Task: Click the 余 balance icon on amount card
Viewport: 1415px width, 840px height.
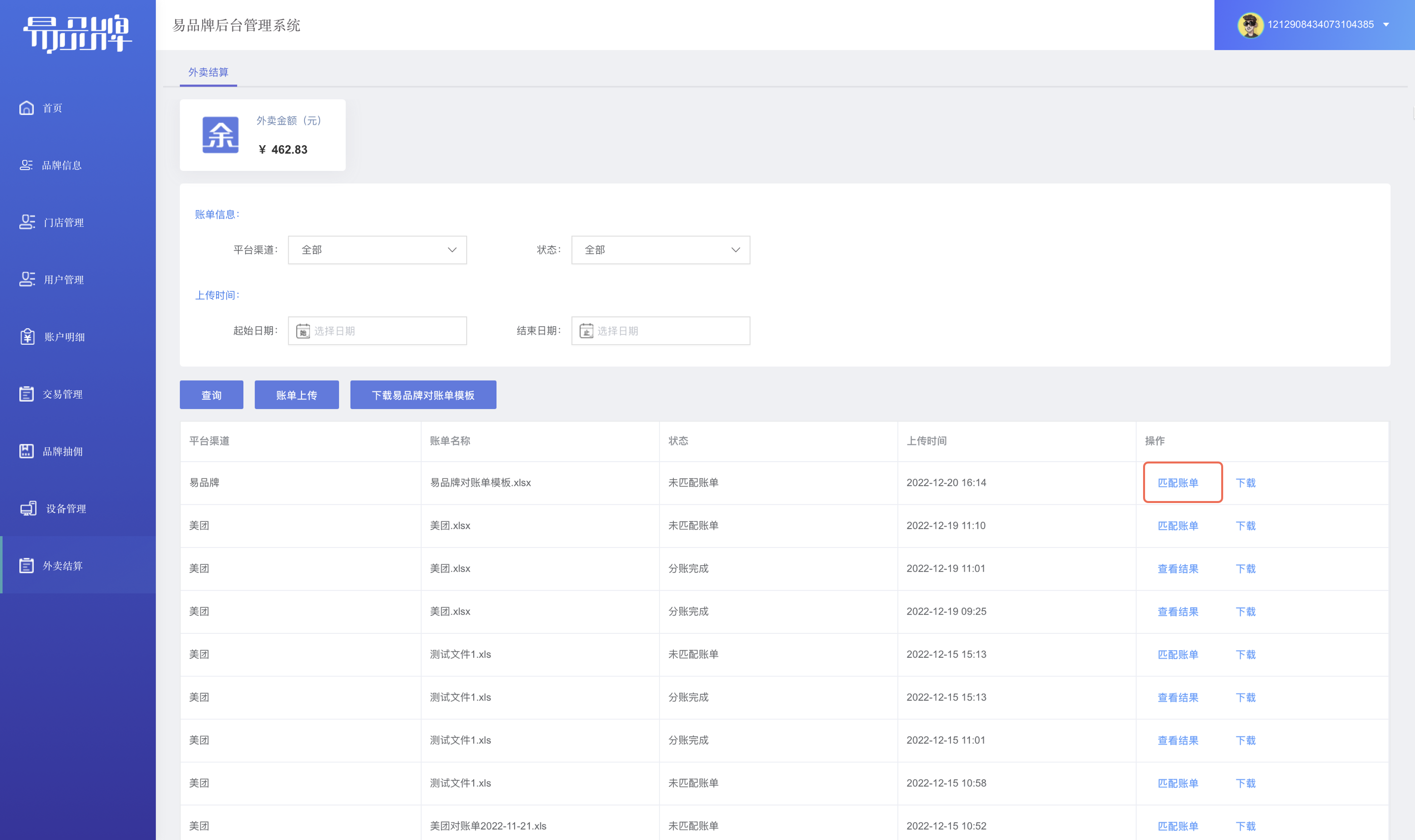Action: pyautogui.click(x=221, y=135)
